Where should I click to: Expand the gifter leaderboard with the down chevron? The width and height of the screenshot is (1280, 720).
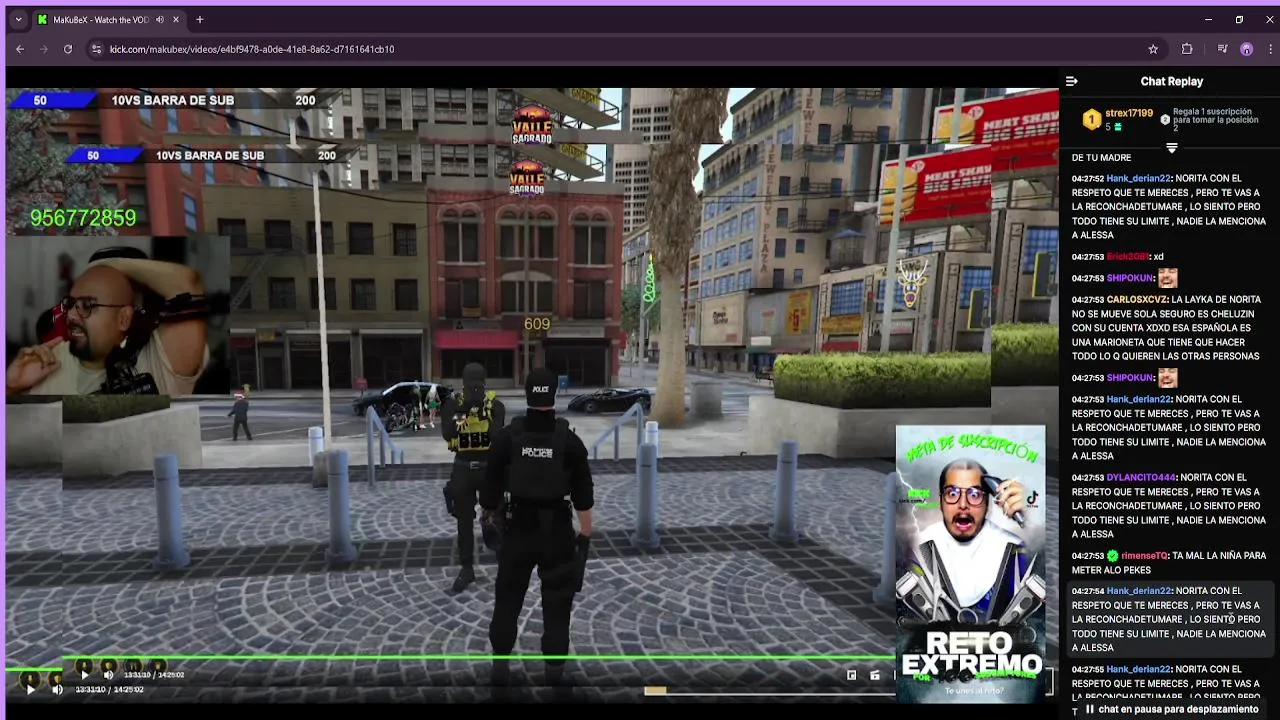[x=1171, y=147]
